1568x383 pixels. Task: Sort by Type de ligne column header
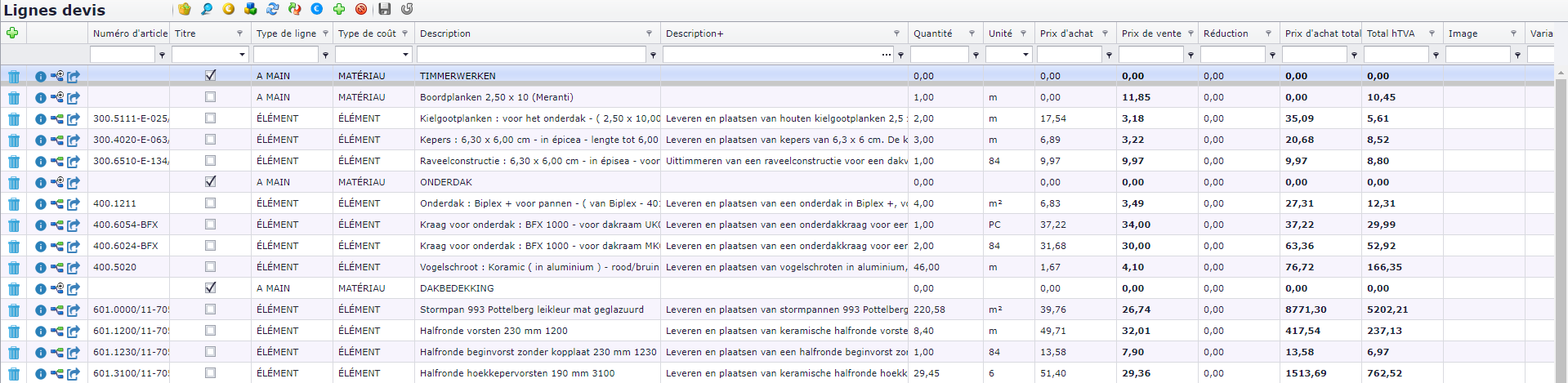pyautogui.click(x=286, y=33)
